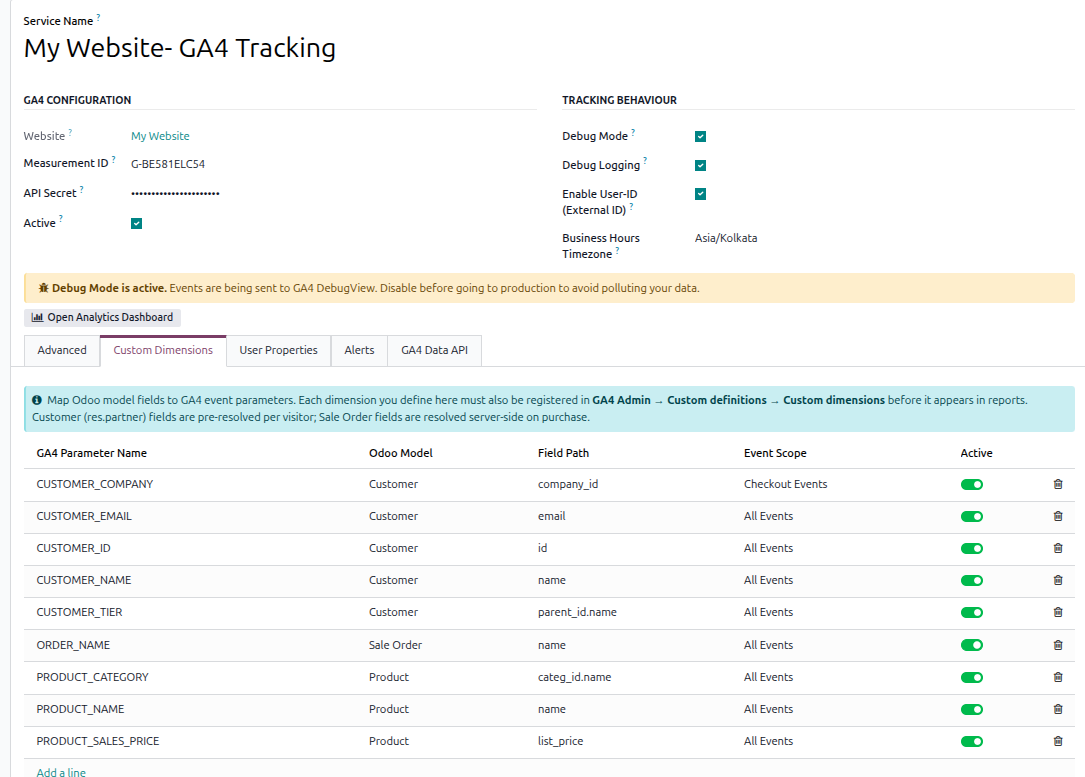Click the PRODUCT_SALES_PRICE parameter name cell
Screen dimensions: 1085x777
(98, 741)
